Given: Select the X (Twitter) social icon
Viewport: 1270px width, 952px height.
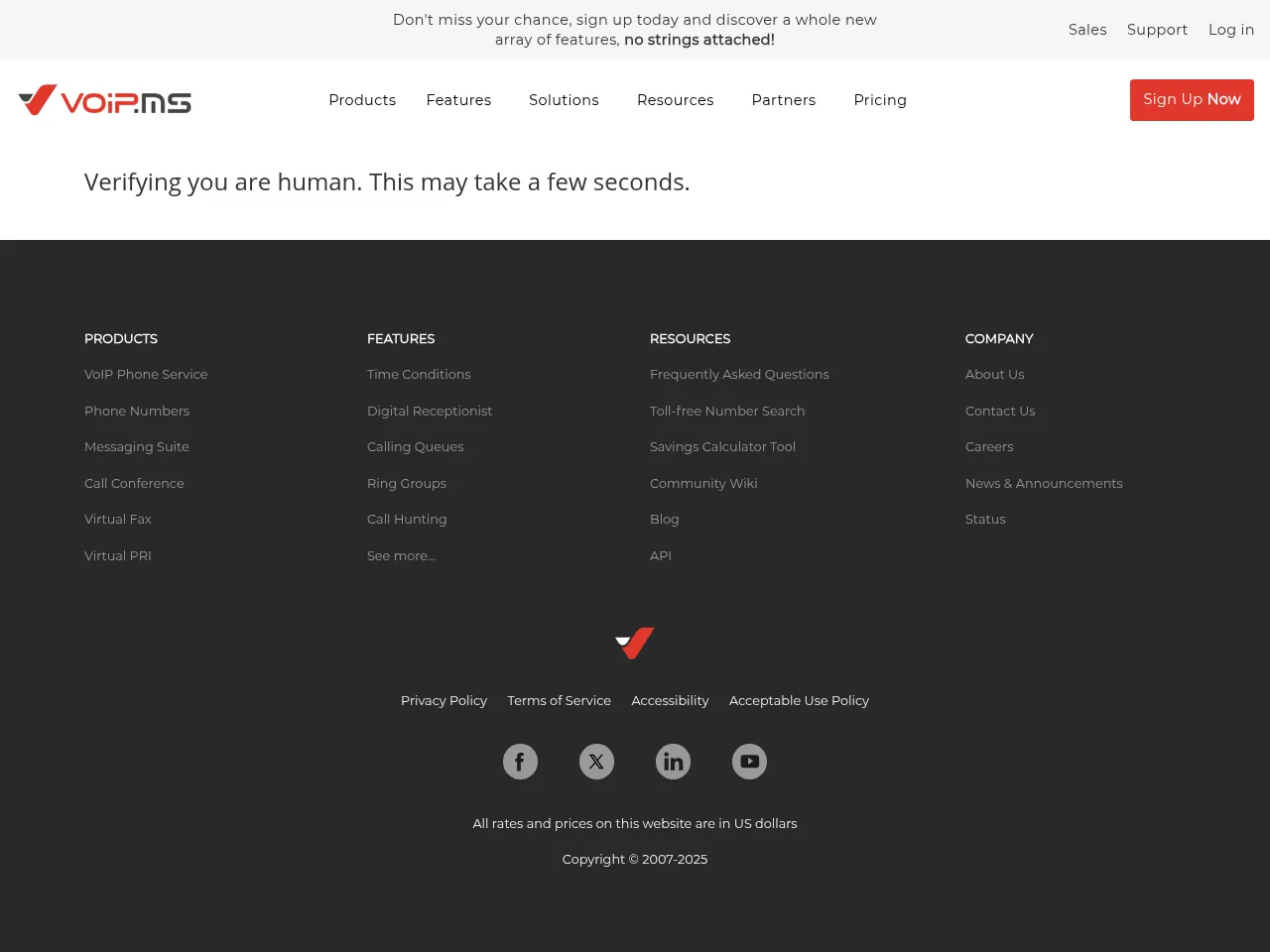Looking at the screenshot, I should [x=596, y=761].
